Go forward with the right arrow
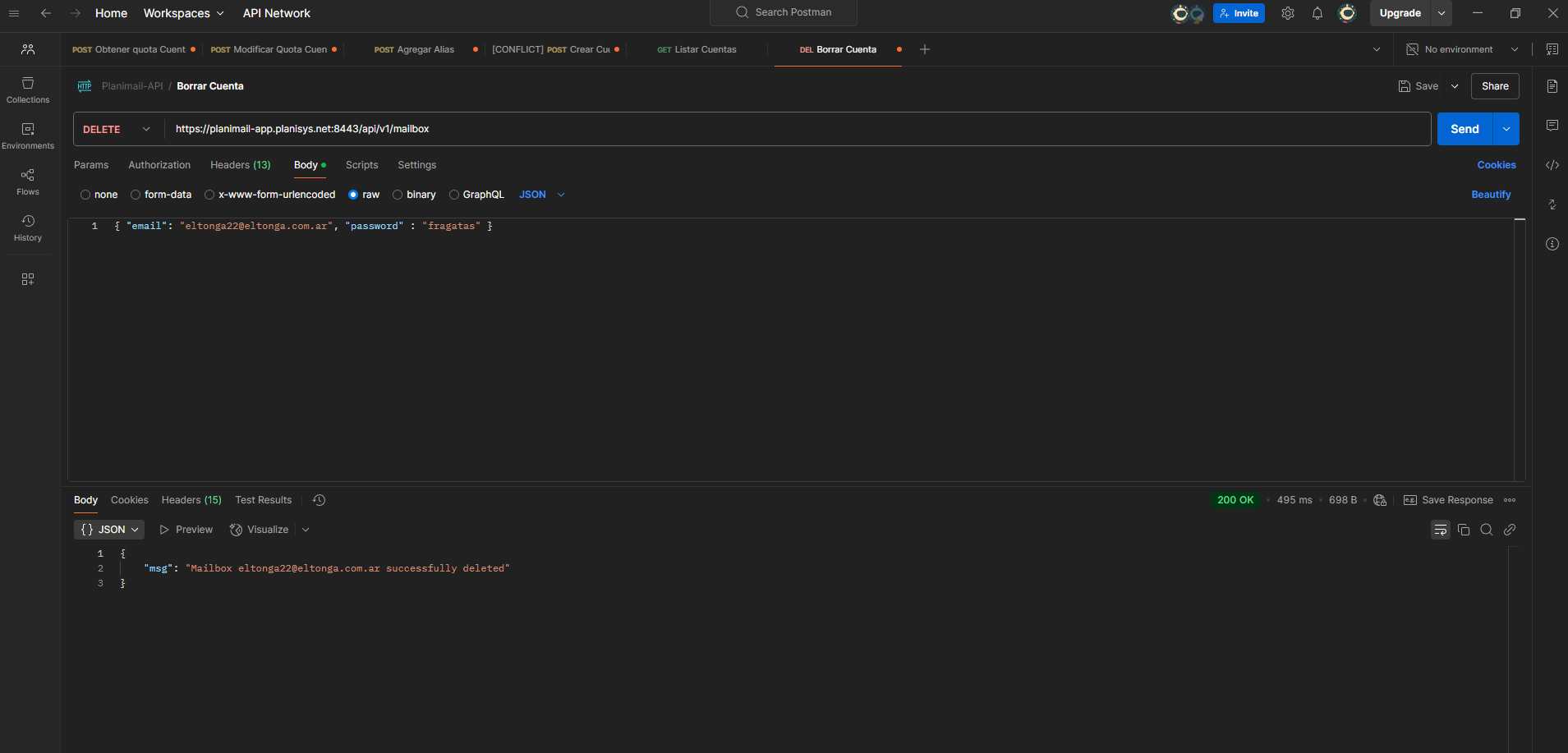The width and height of the screenshot is (1568, 753). coord(76,13)
